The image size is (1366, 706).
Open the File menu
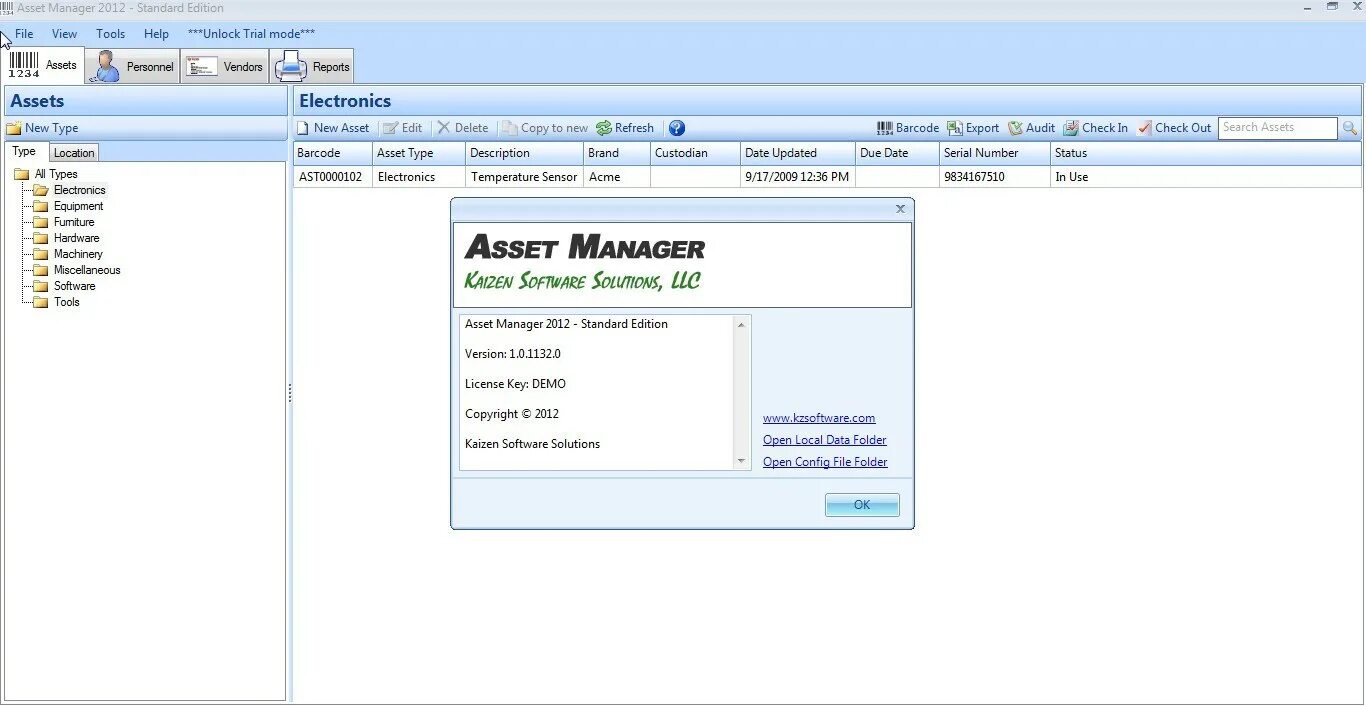[x=24, y=33]
